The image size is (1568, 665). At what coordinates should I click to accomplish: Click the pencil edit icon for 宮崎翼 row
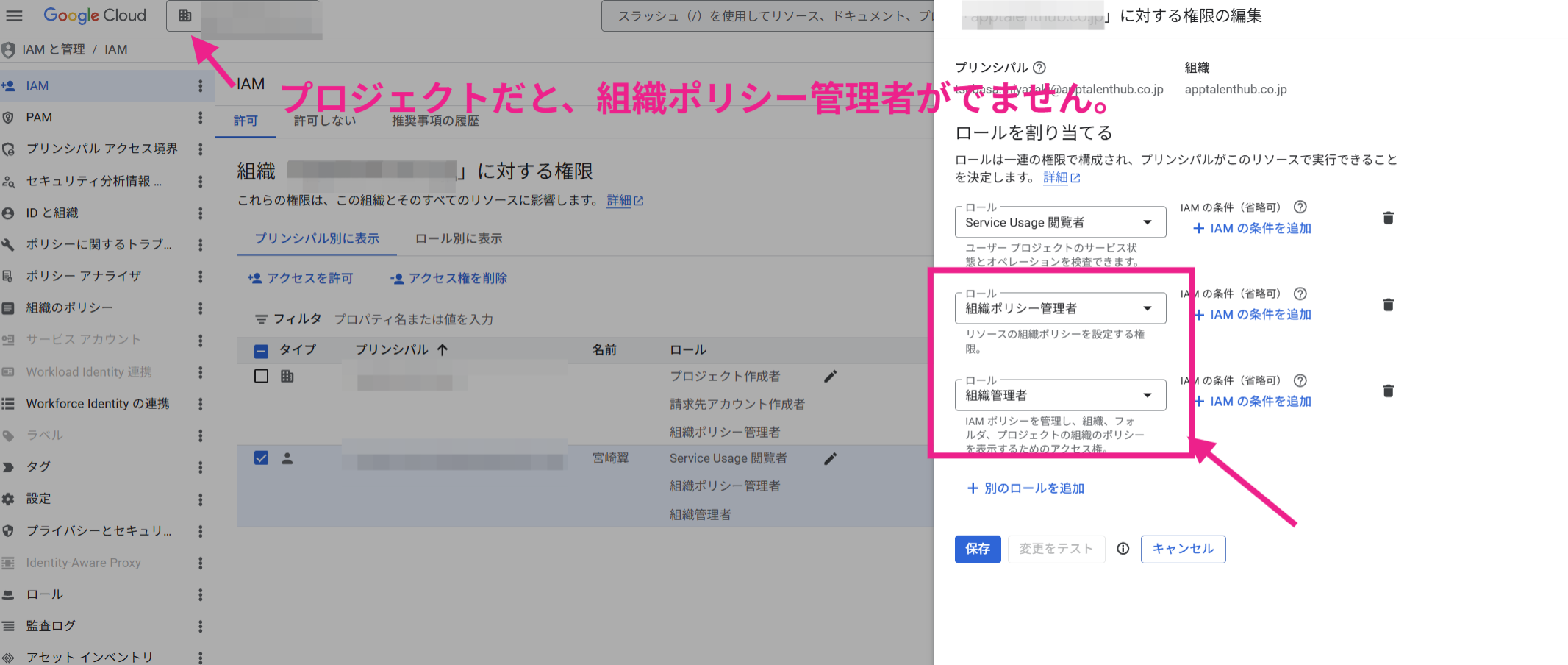831,459
